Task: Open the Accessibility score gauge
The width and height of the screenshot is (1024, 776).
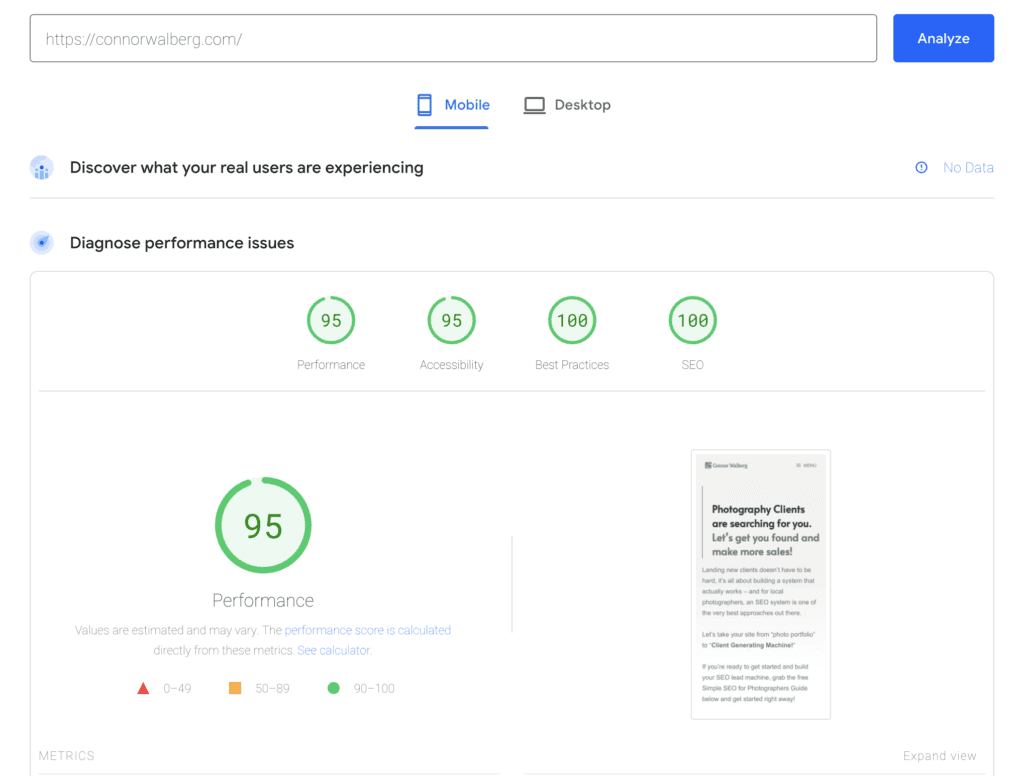Action: pos(451,320)
